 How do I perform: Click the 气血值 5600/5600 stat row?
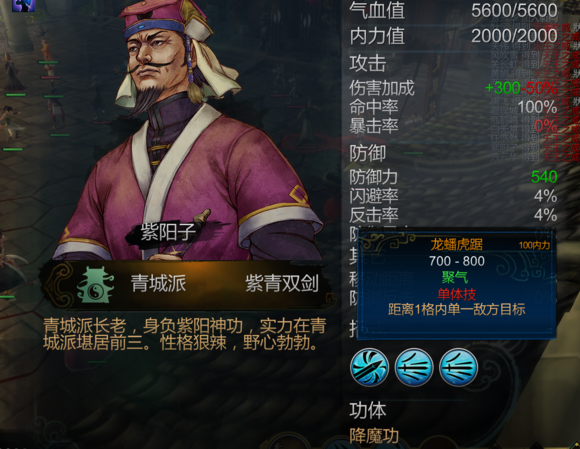pos(453,10)
